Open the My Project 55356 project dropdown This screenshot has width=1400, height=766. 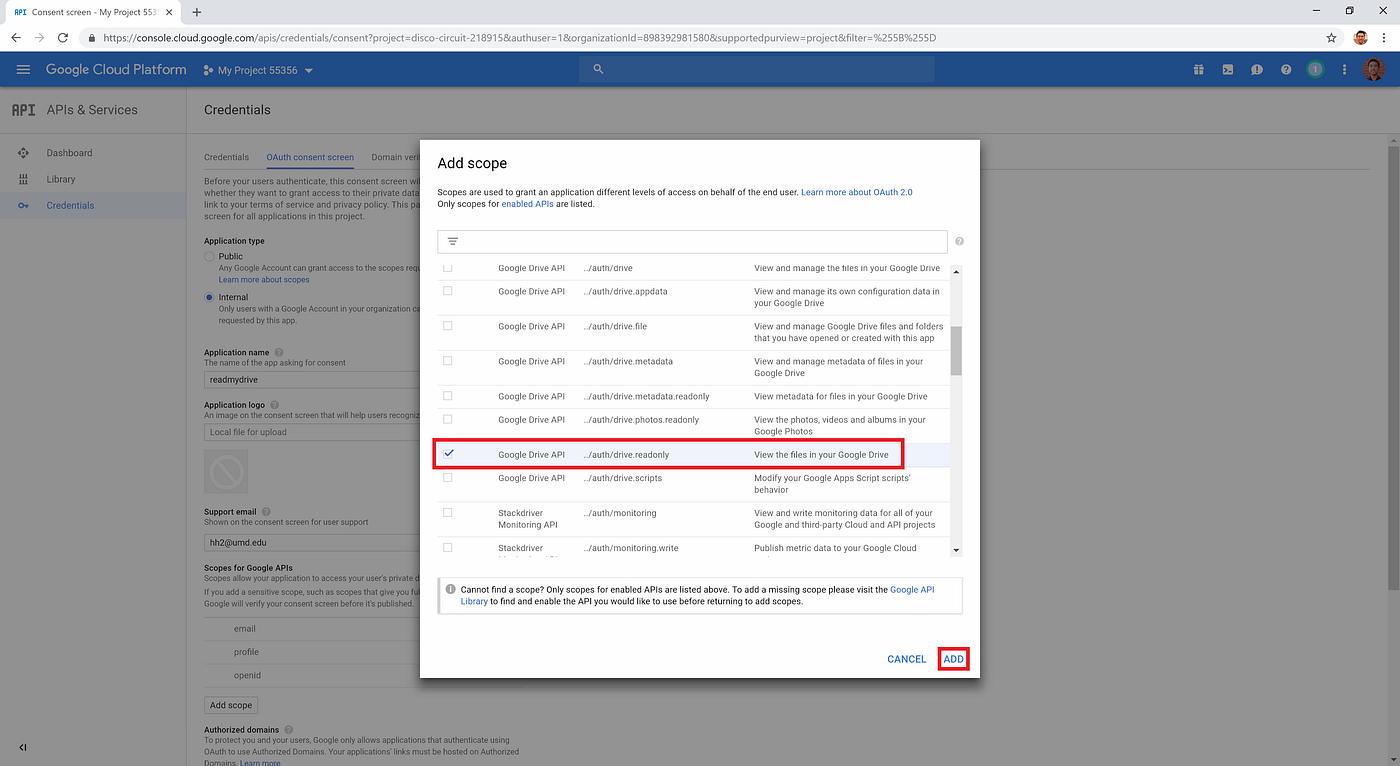pyautogui.click(x=258, y=70)
